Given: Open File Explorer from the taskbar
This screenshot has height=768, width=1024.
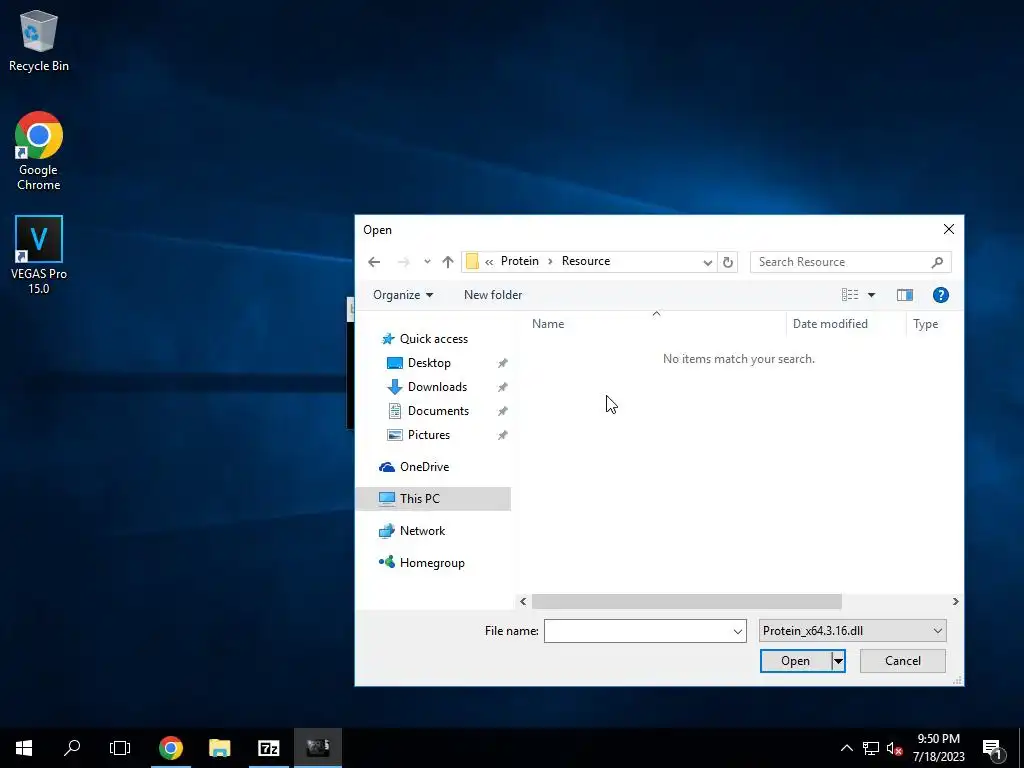Looking at the screenshot, I should point(219,748).
